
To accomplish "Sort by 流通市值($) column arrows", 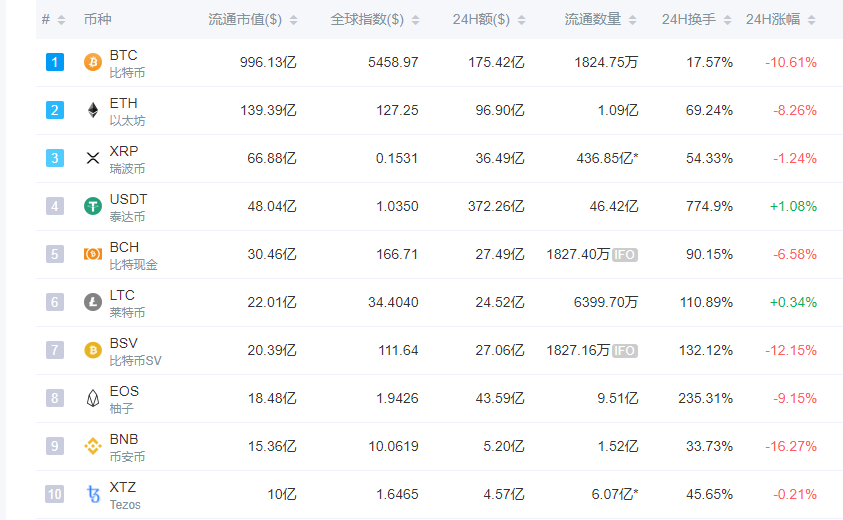I will 294,20.
